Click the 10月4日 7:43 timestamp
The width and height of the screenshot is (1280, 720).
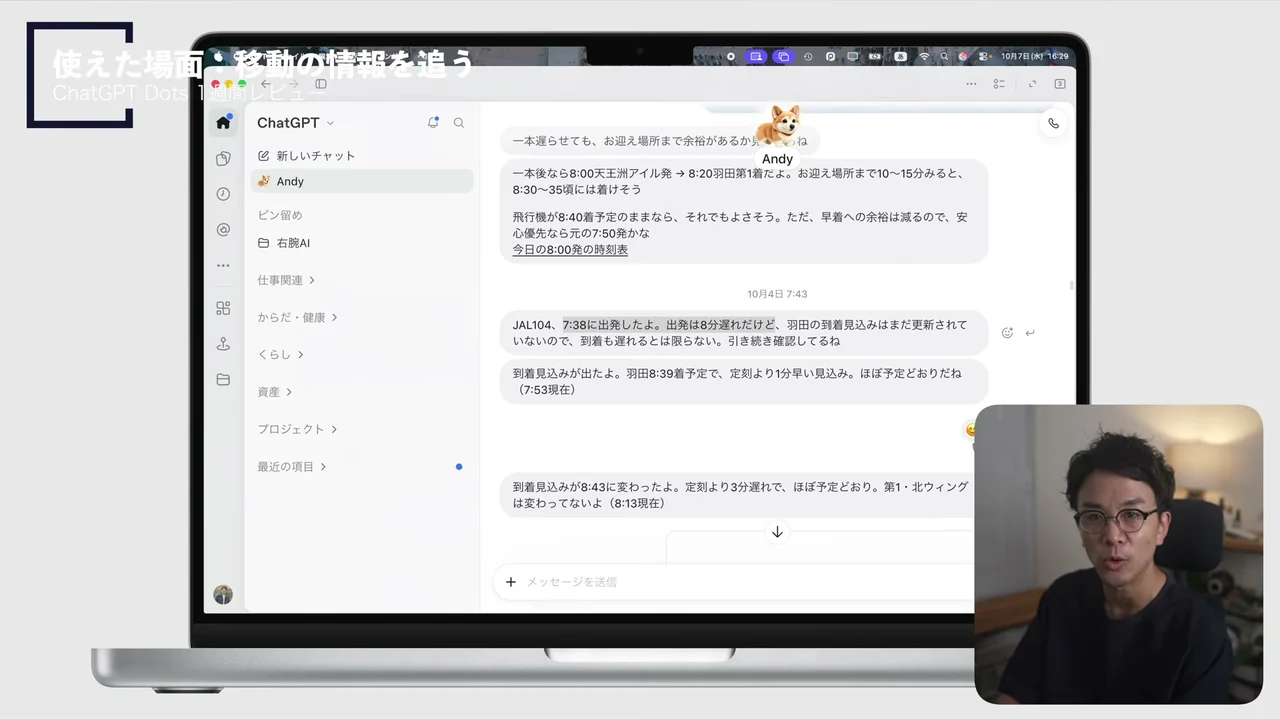777,294
